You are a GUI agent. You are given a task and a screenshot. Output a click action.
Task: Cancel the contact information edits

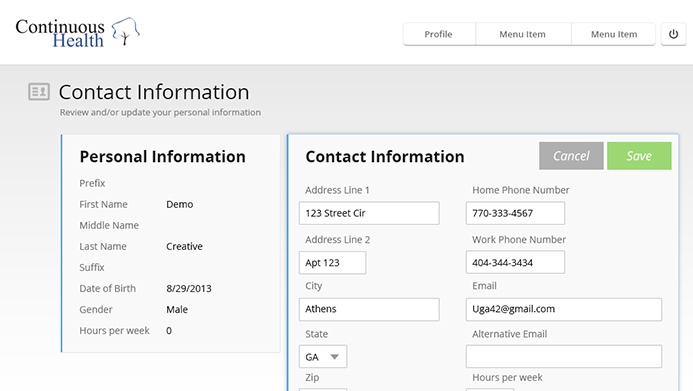571,156
